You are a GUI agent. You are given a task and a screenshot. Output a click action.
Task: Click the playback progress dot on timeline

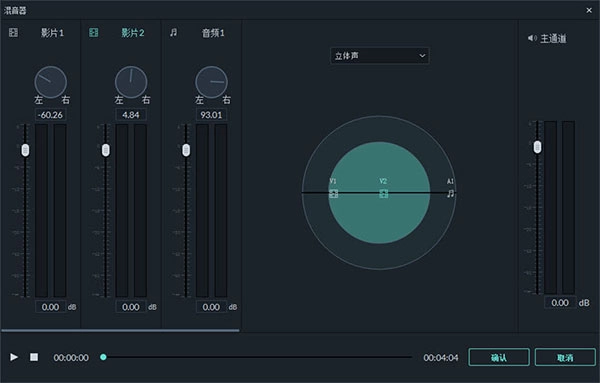click(103, 357)
